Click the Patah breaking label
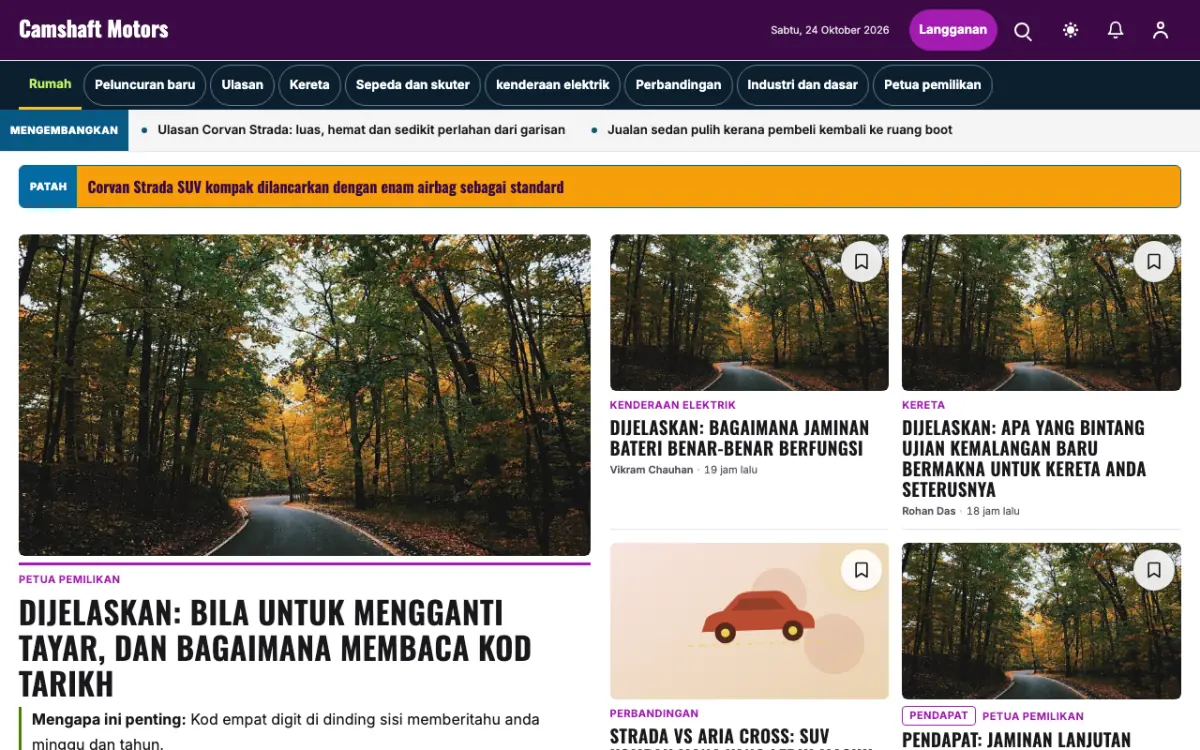This screenshot has height=750, width=1200. point(48,187)
